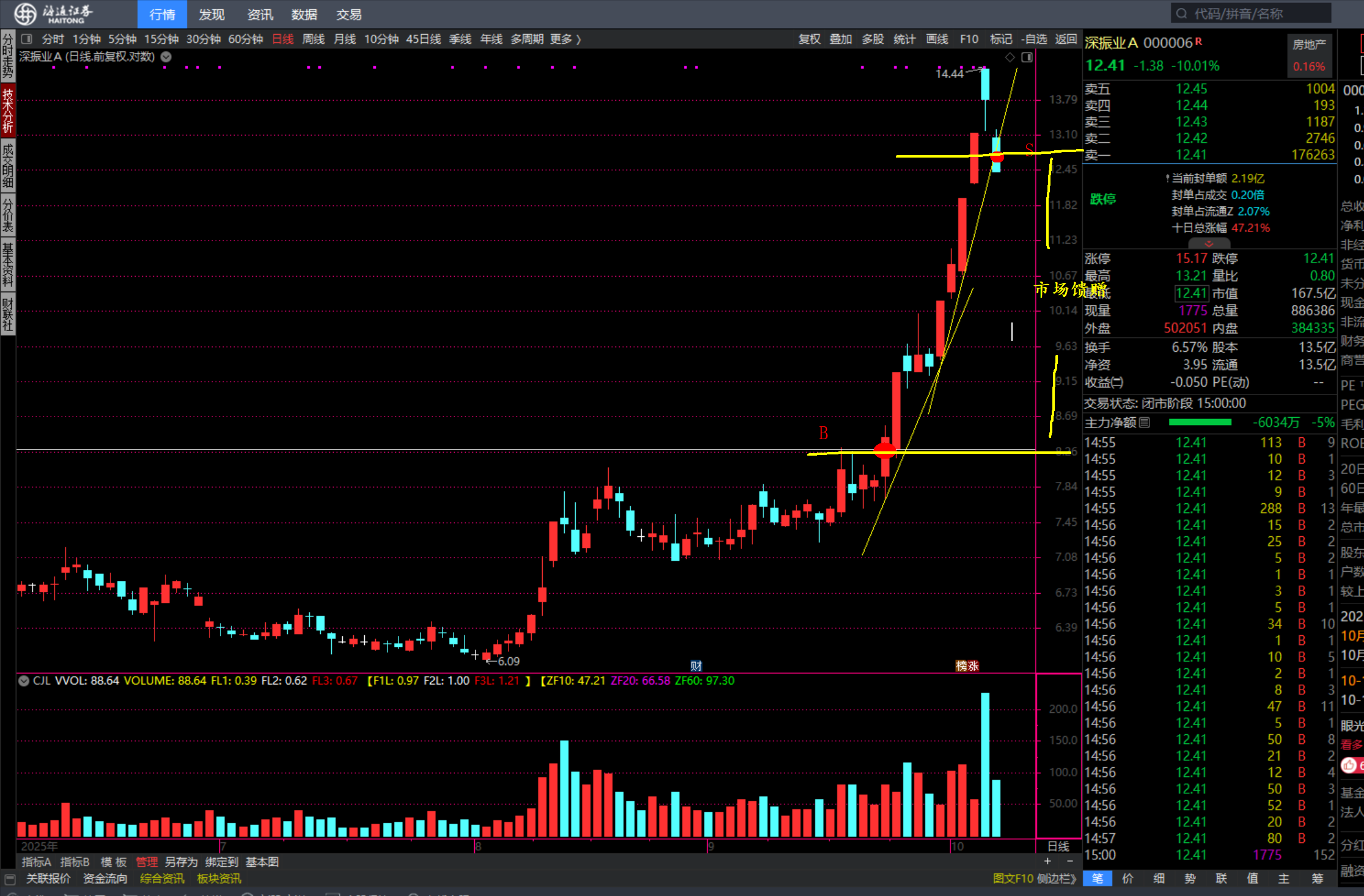
Task: Toggle 侧边栏 sidebar visibility
Action: [x=1056, y=878]
